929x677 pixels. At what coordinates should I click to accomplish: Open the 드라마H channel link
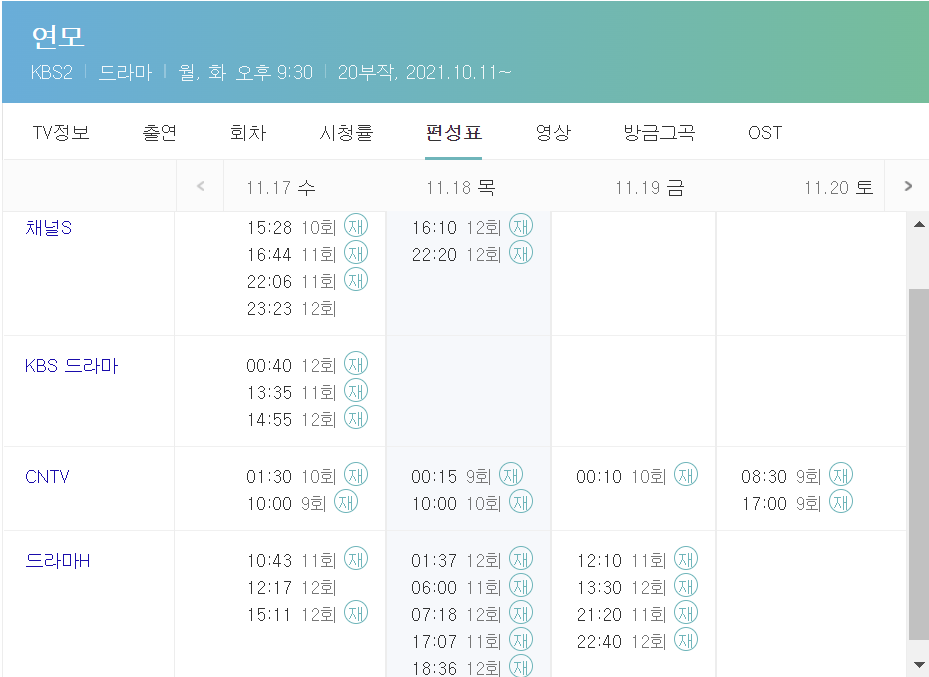(x=57, y=560)
